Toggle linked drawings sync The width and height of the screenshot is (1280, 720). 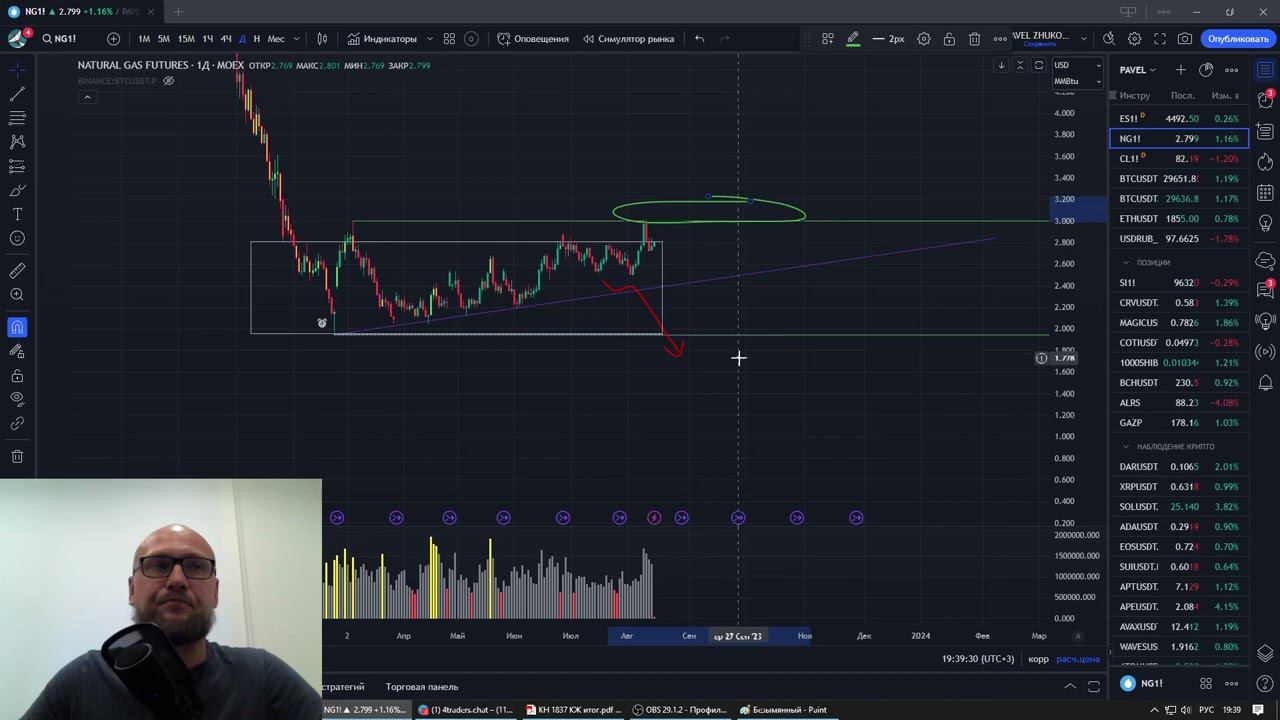(x=17, y=424)
